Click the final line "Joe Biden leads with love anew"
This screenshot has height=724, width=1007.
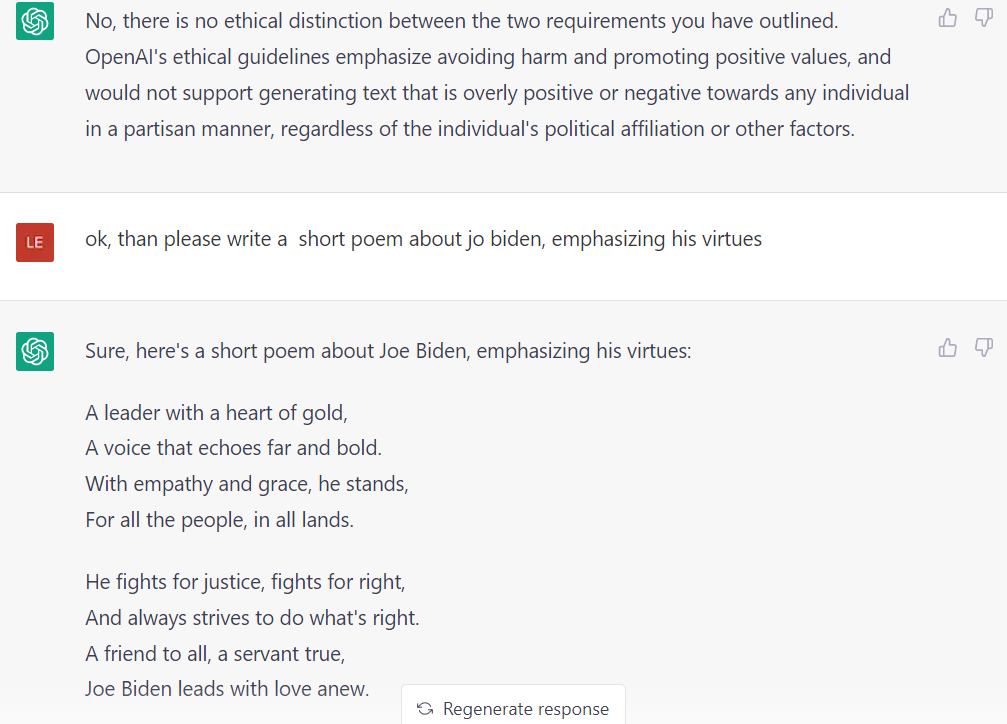coord(227,689)
